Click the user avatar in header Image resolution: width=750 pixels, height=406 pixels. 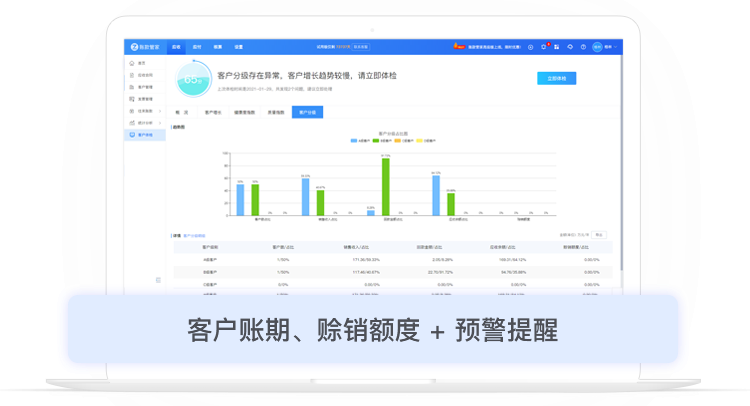[597, 46]
